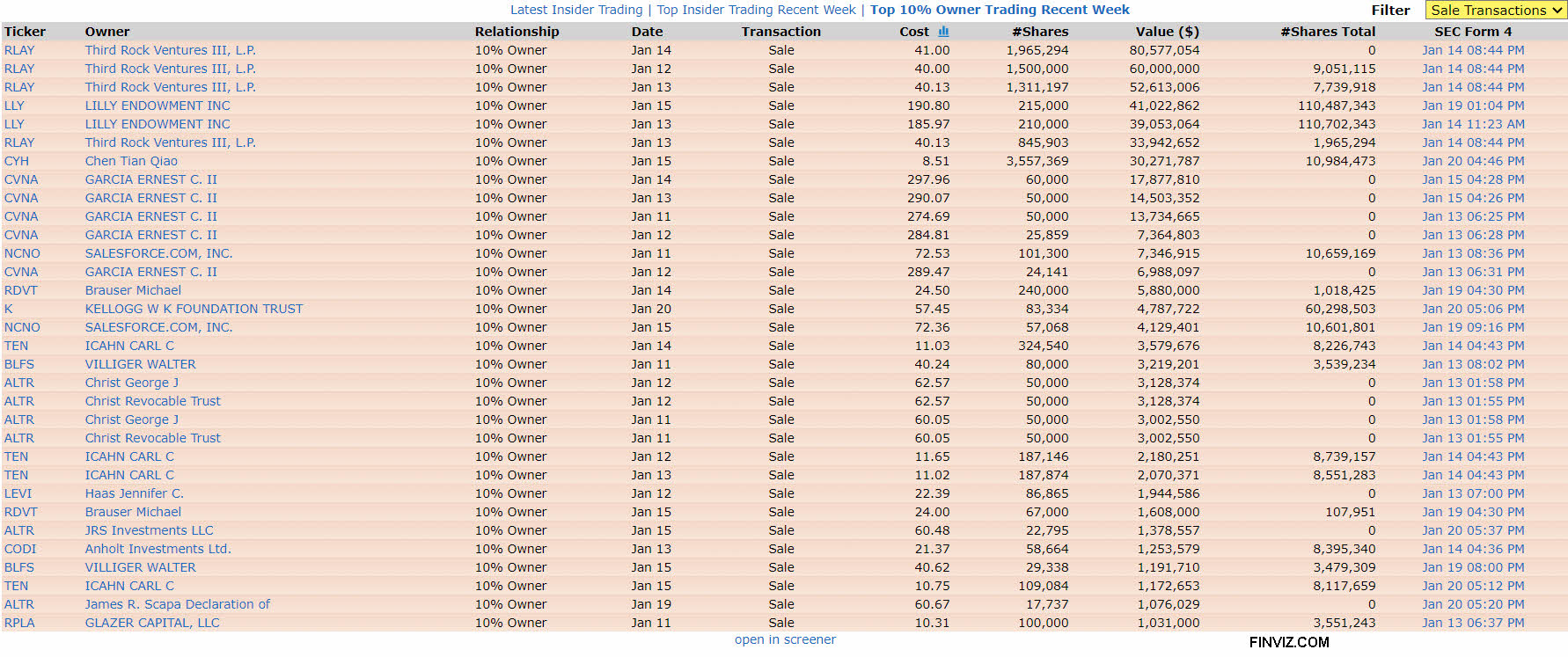Screen dimensions: 1568x657
Task: Click the CODI ticker link
Action: pyautogui.click(x=20, y=549)
